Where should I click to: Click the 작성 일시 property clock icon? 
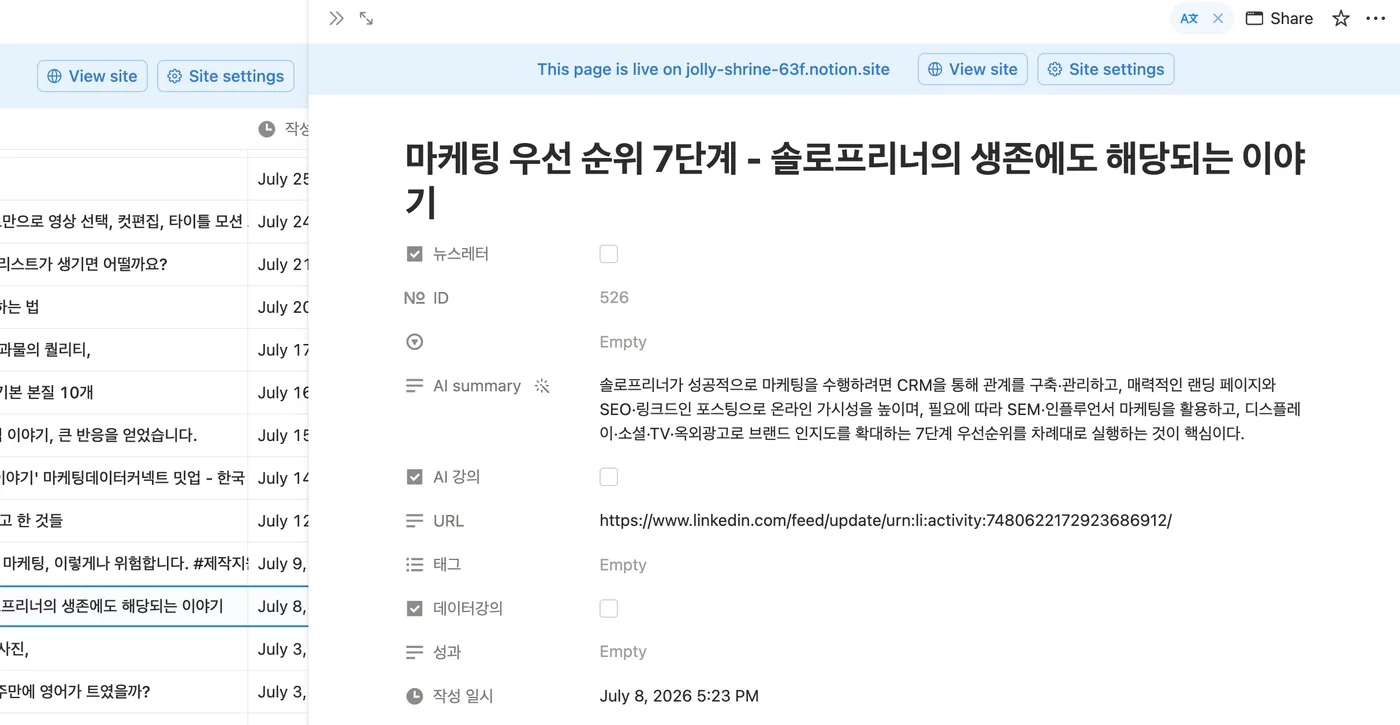[x=415, y=696]
